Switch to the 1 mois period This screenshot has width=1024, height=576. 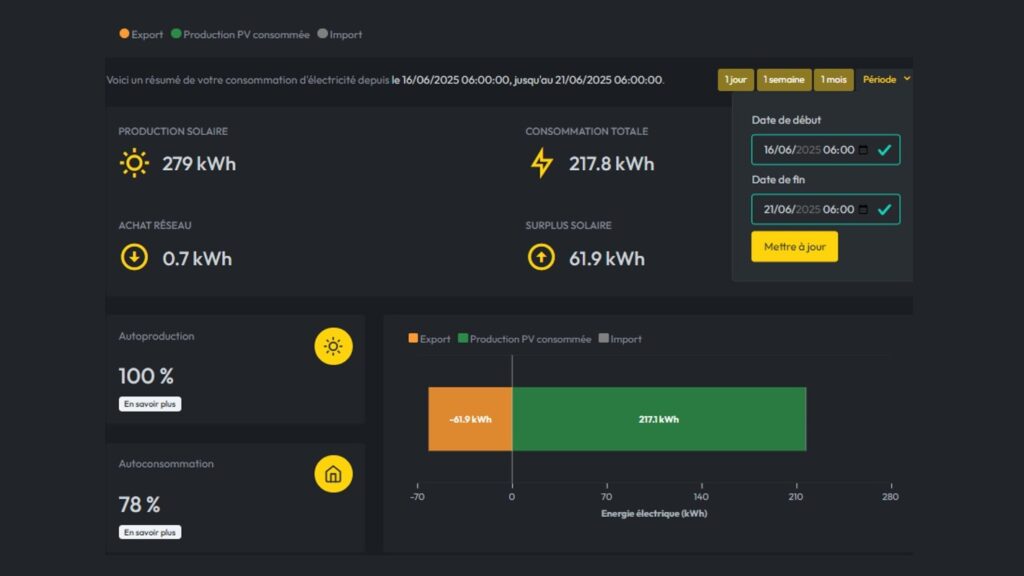tap(834, 80)
